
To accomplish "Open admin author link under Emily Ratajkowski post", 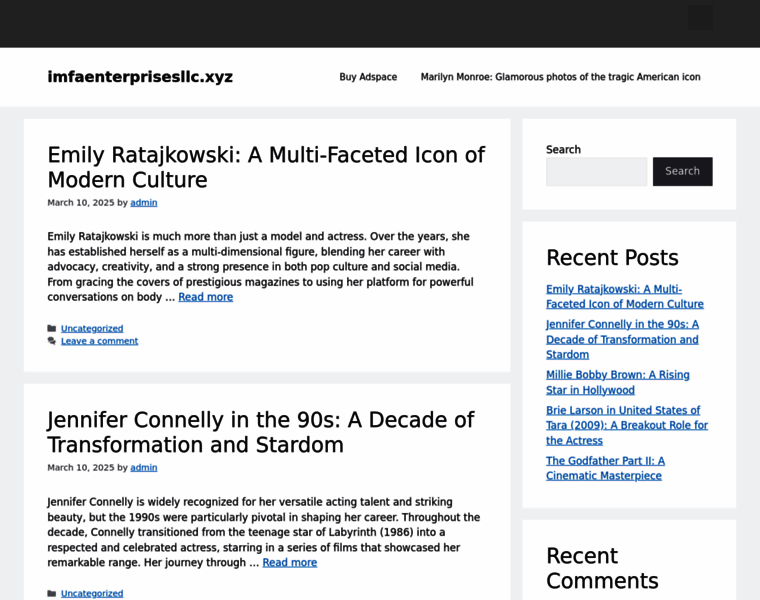I will tap(143, 203).
